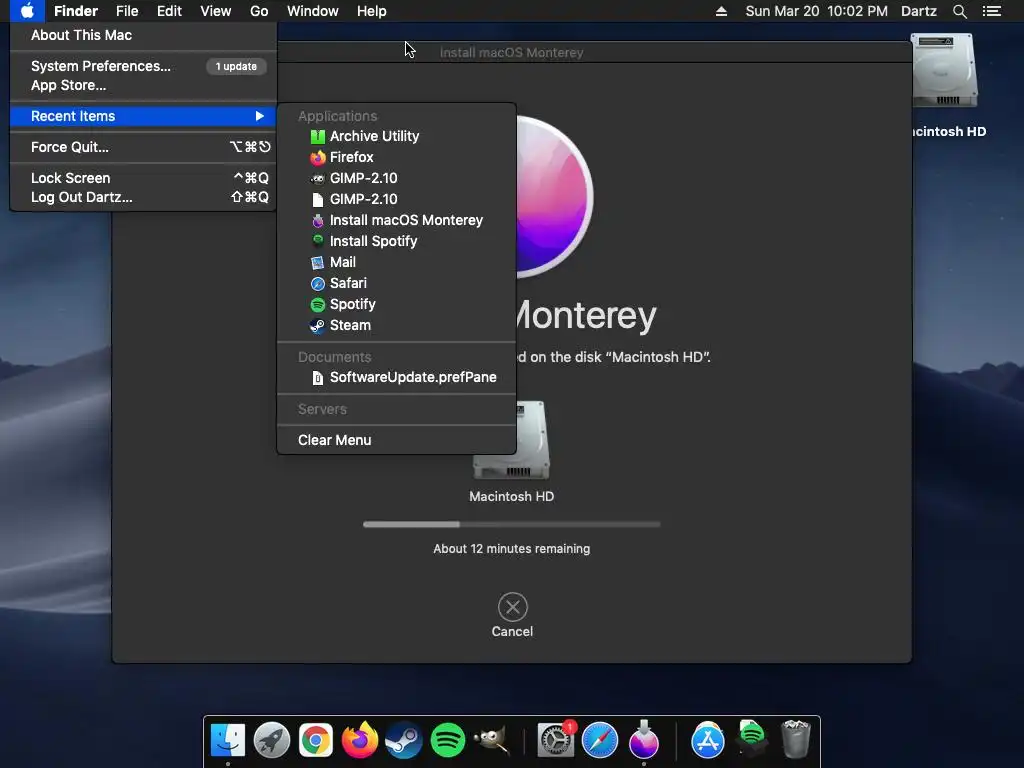
Task: Click the Dartz user name
Action: pos(919,11)
